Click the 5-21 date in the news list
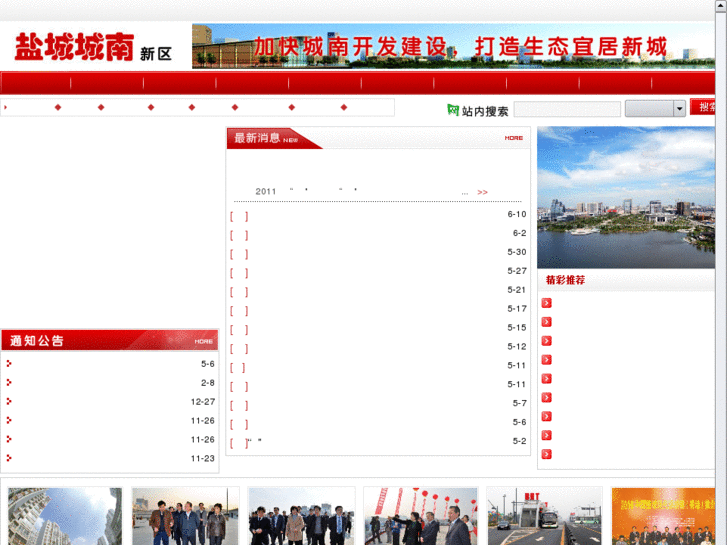 517,290
